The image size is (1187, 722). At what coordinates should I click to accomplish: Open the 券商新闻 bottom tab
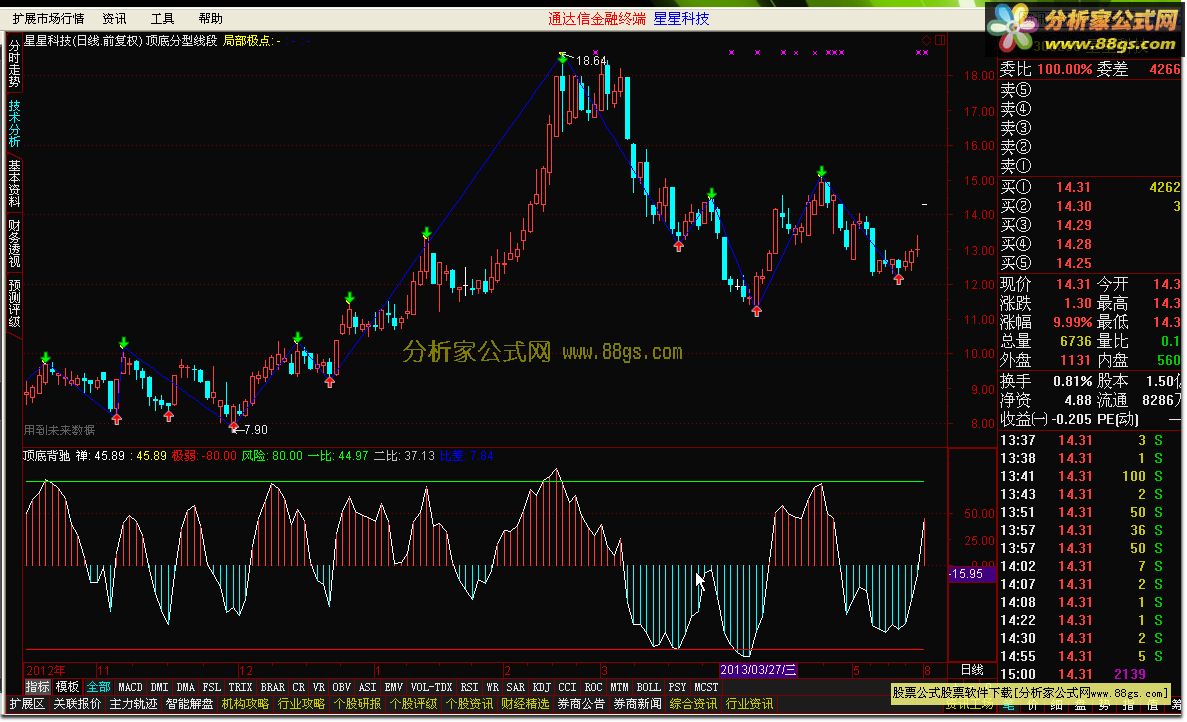[637, 704]
